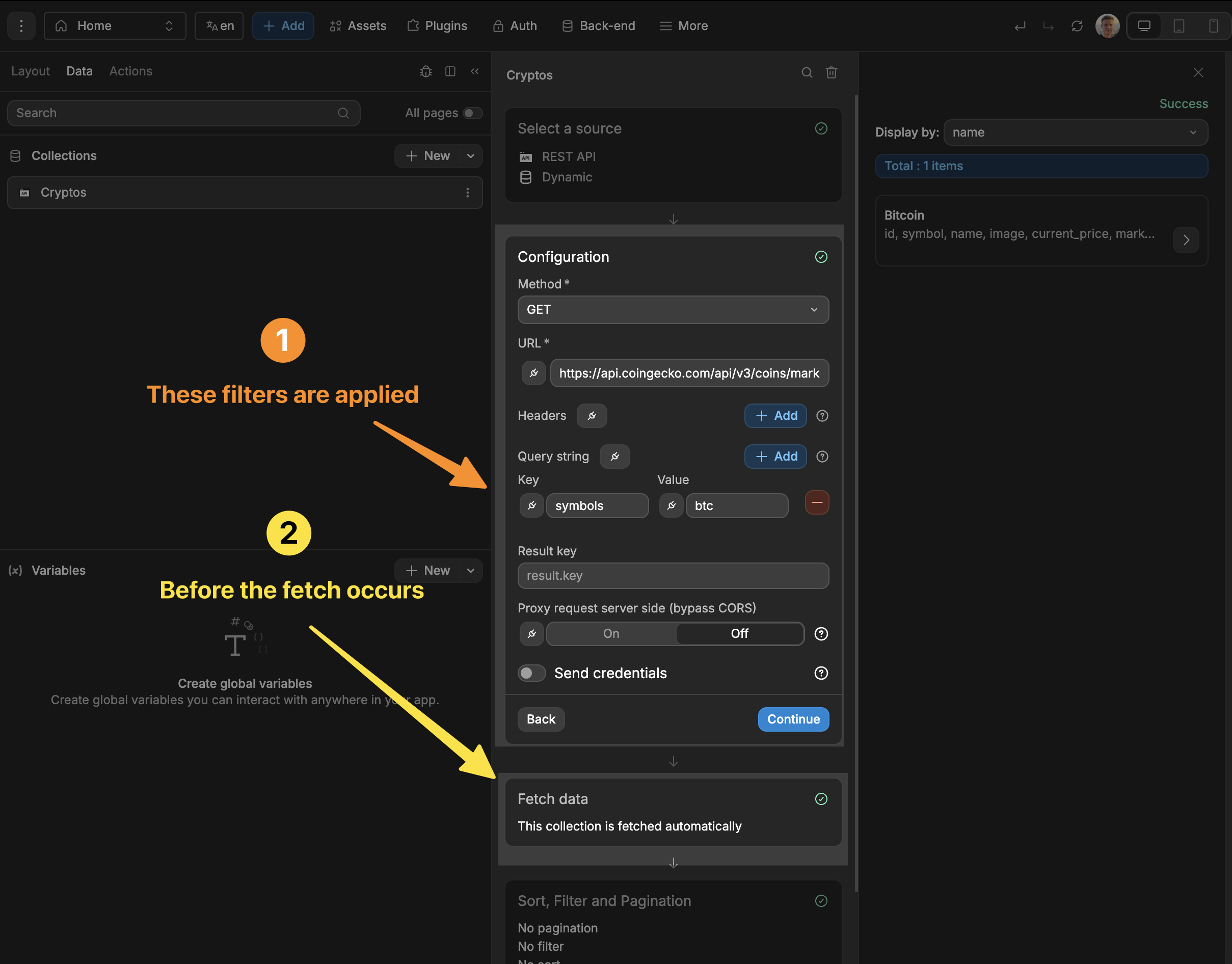Toggle the All pages switch
Screen dimensions: 1232x964
(x=472, y=113)
